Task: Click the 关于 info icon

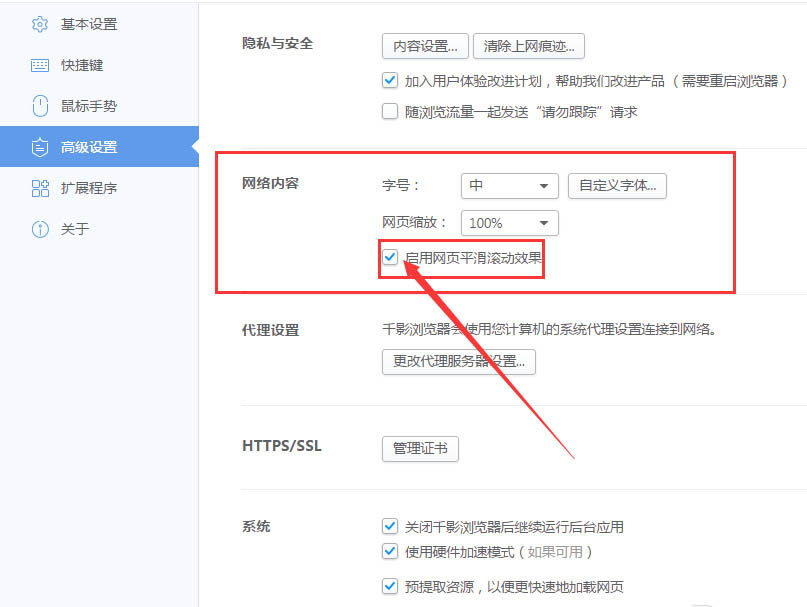Action: tap(38, 228)
